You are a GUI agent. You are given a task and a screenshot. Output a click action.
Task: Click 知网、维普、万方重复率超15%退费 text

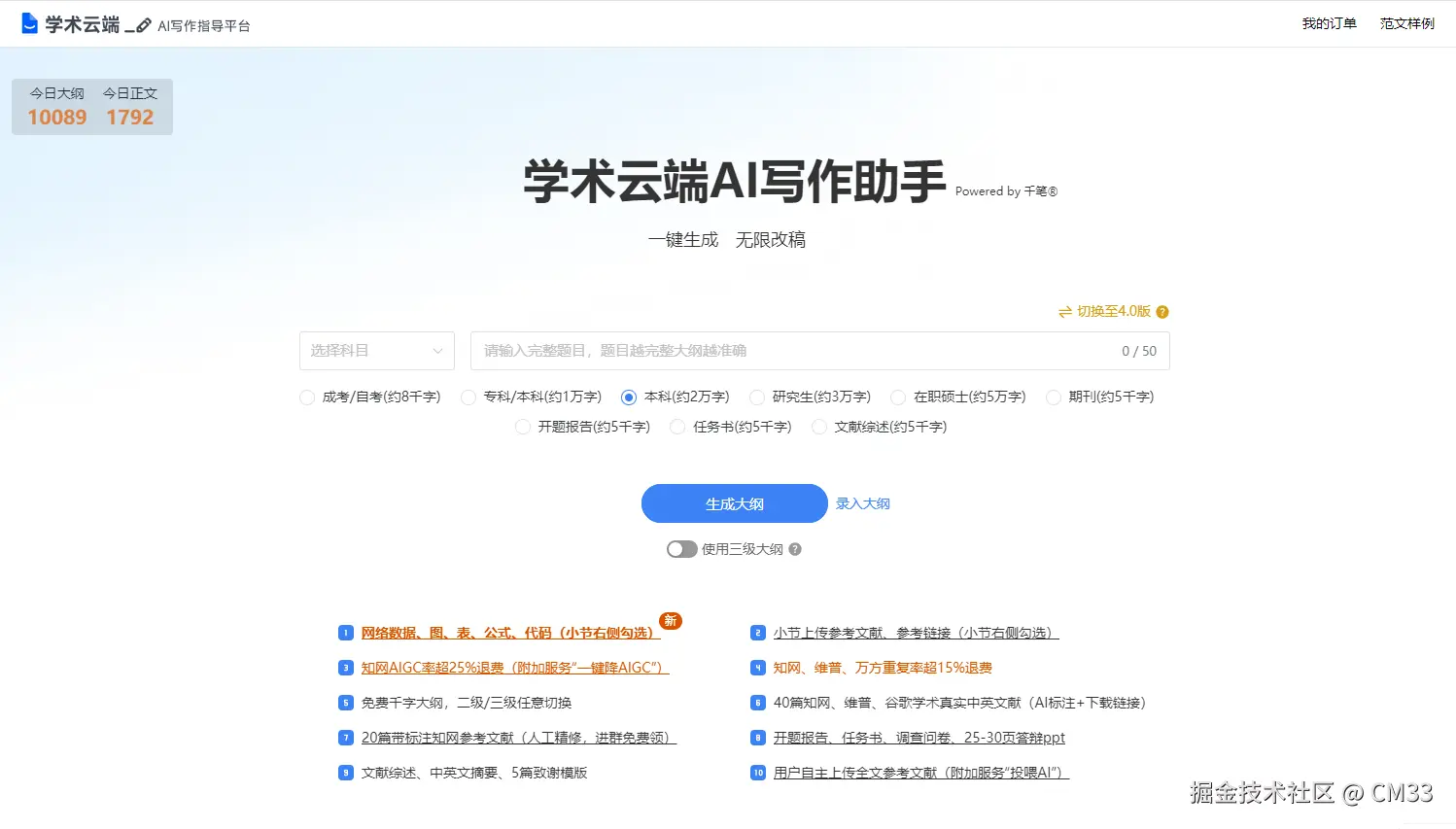pos(883,668)
